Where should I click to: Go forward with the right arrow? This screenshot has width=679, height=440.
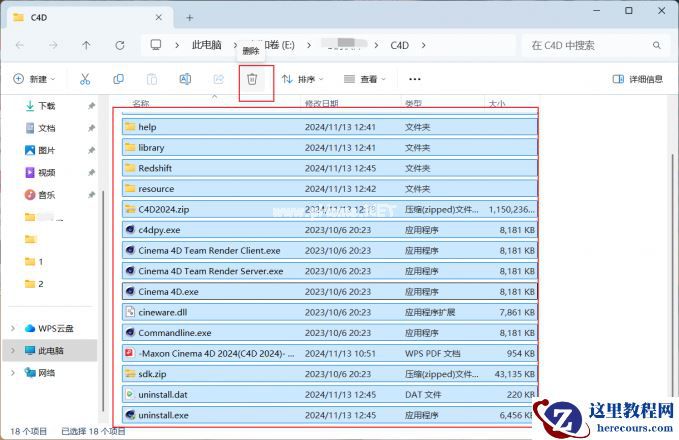coord(53,45)
